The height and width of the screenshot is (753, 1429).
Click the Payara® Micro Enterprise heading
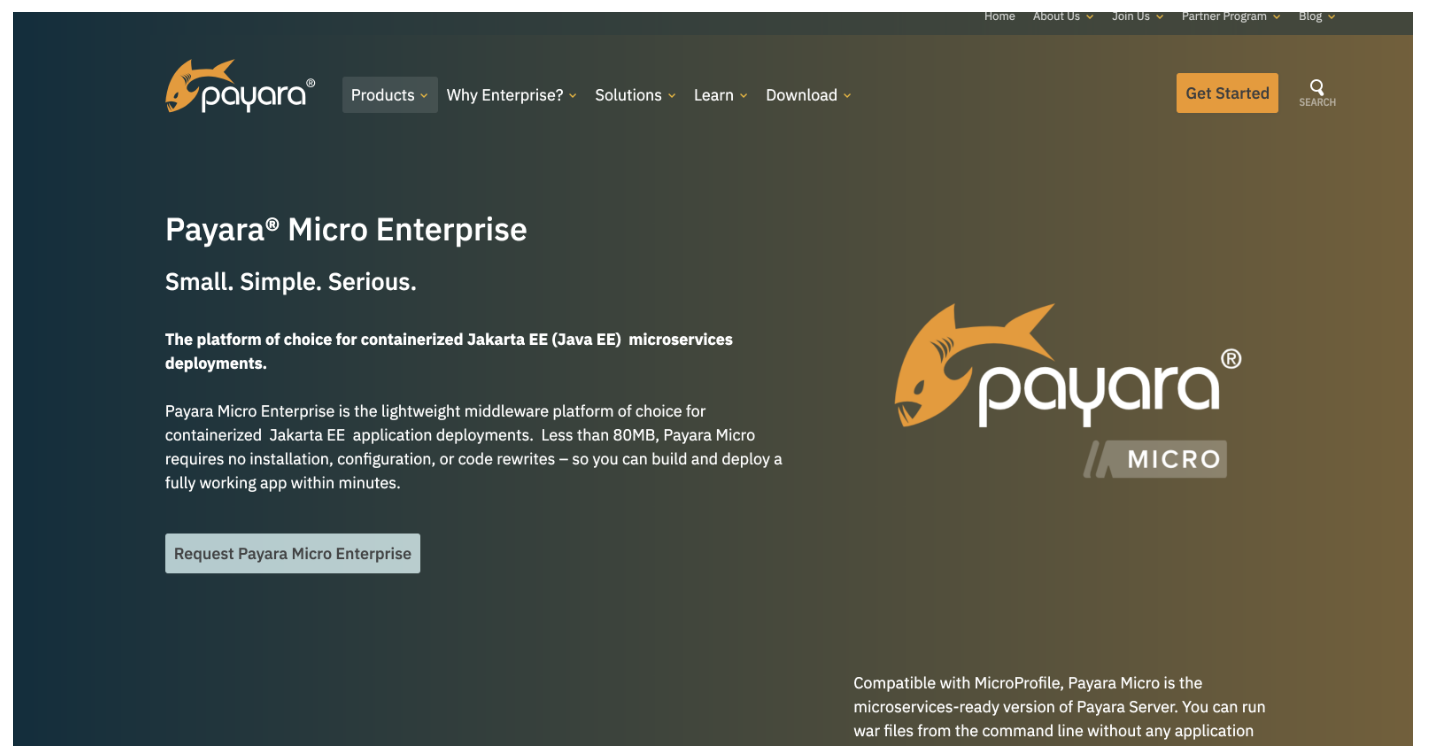[x=346, y=230]
